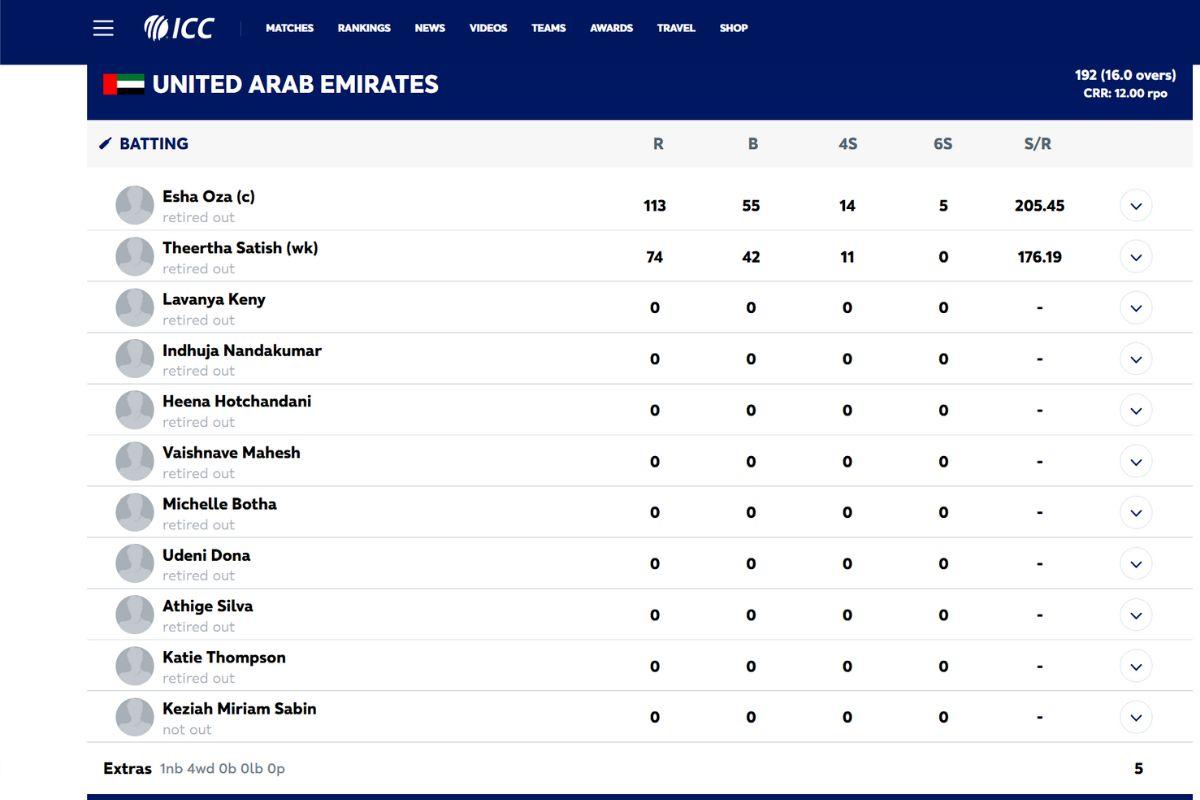
Task: Click the Esha Oza player name
Action: pos(209,196)
